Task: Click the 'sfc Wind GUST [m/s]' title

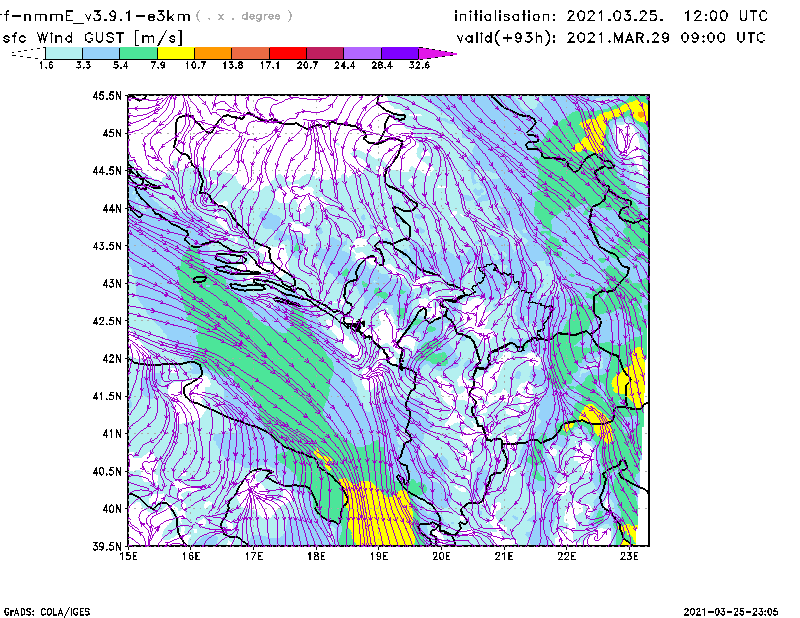Action: (93, 38)
